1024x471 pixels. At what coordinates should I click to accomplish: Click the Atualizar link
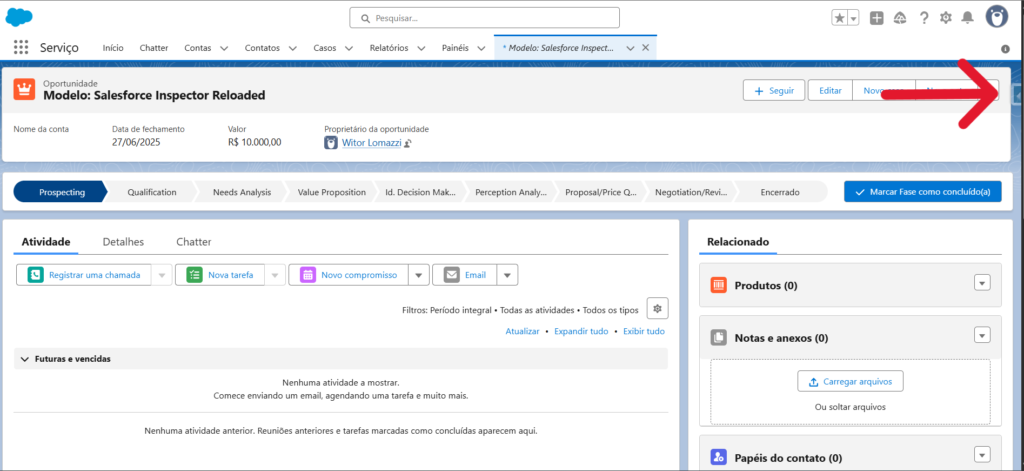click(x=522, y=331)
